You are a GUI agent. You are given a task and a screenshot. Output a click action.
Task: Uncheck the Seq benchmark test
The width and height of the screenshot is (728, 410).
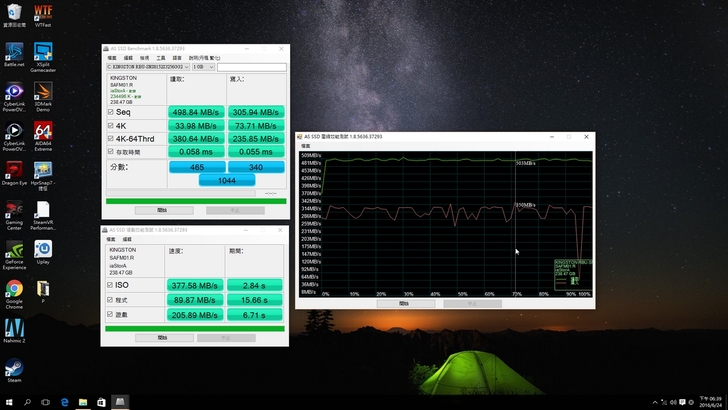click(x=109, y=112)
